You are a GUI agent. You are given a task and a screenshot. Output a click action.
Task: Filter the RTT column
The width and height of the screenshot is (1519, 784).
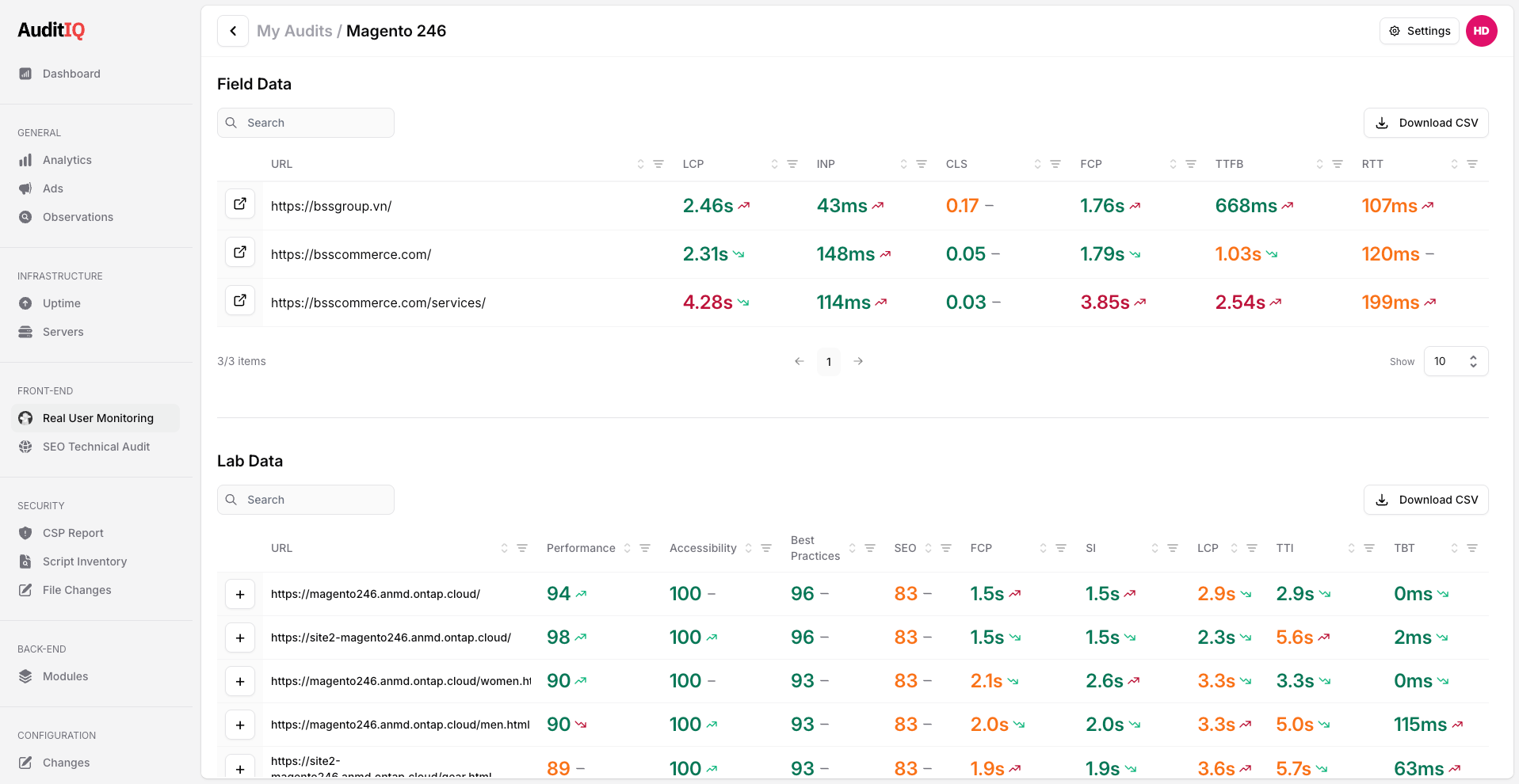[1472, 164]
